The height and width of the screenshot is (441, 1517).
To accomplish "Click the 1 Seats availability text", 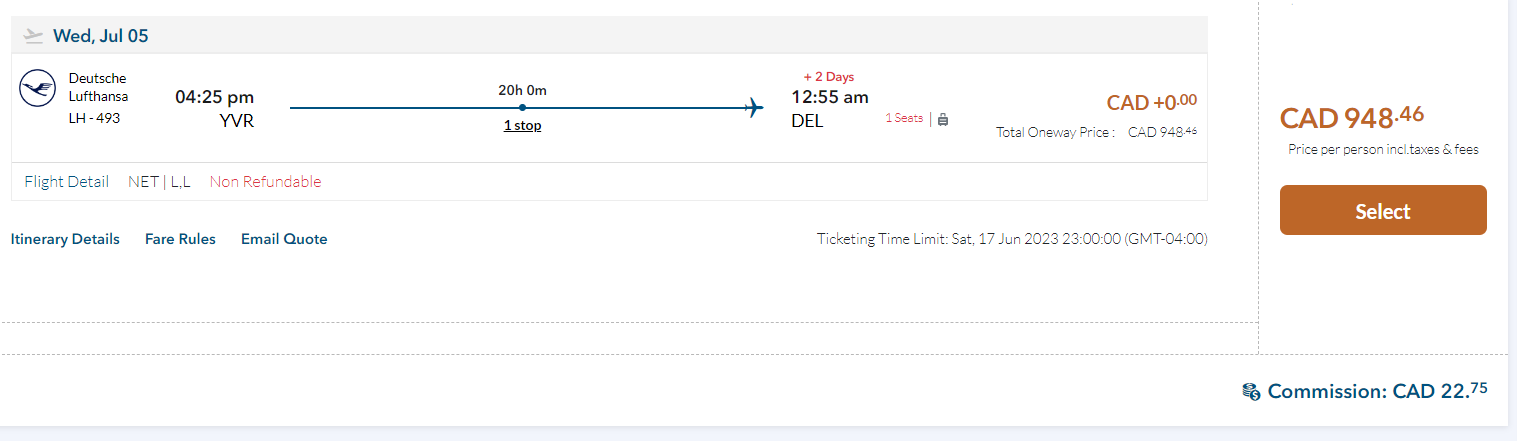I will point(904,118).
